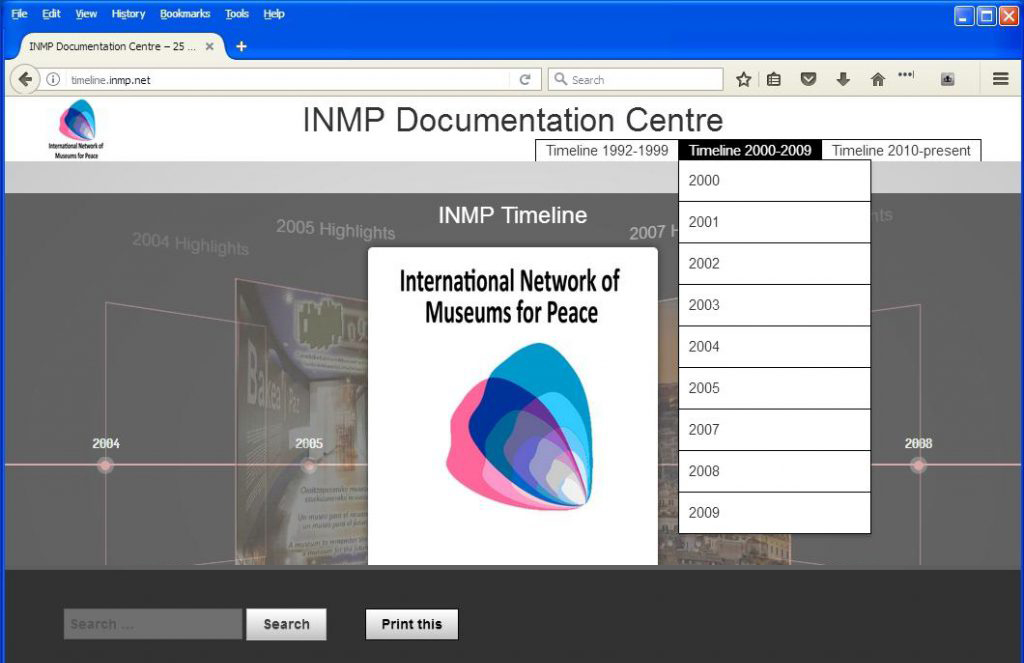Focus the browser toolbar Search field
This screenshot has width=1024, height=663.
pyautogui.click(x=635, y=79)
